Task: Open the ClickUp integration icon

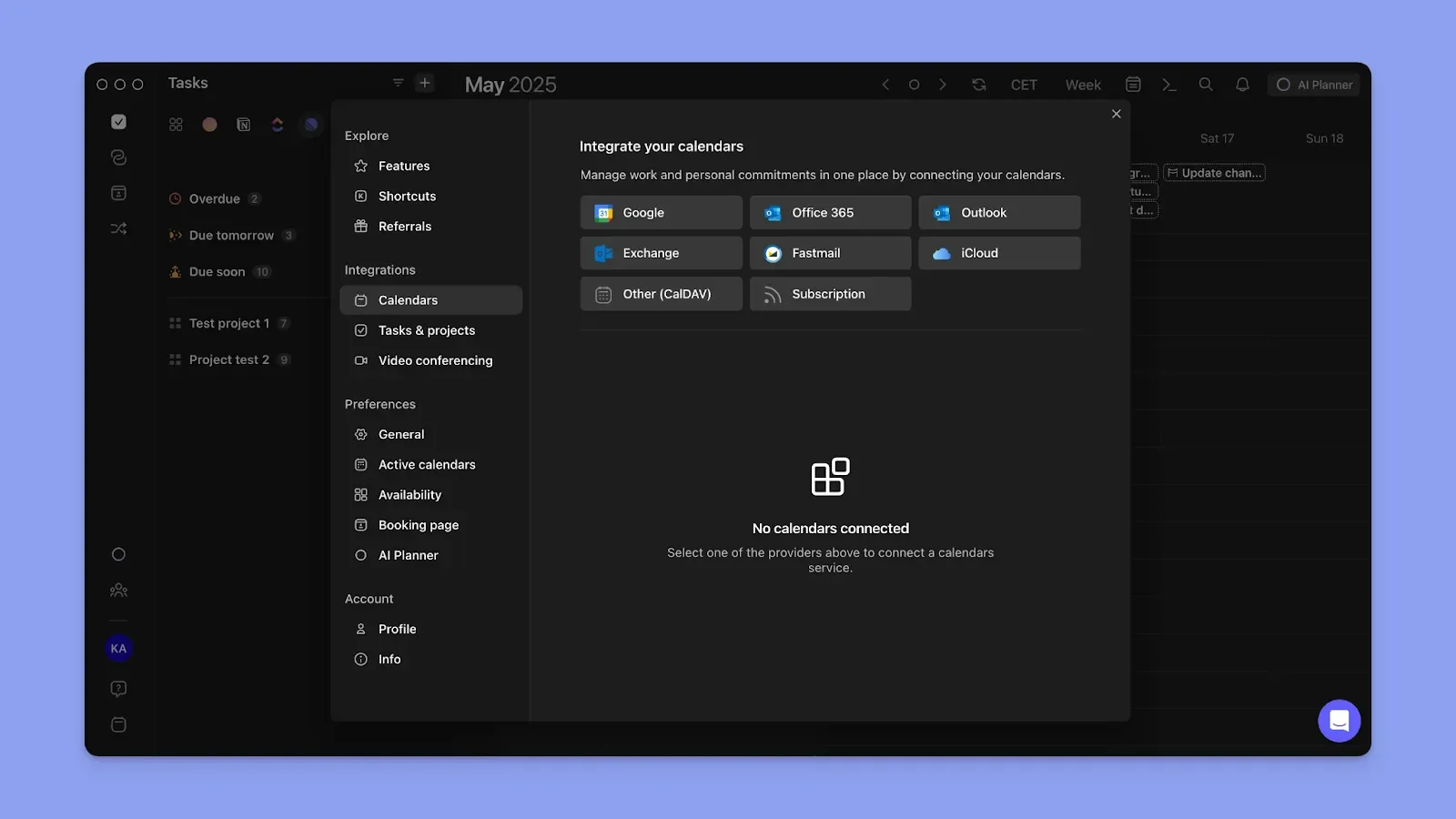Action: click(277, 124)
